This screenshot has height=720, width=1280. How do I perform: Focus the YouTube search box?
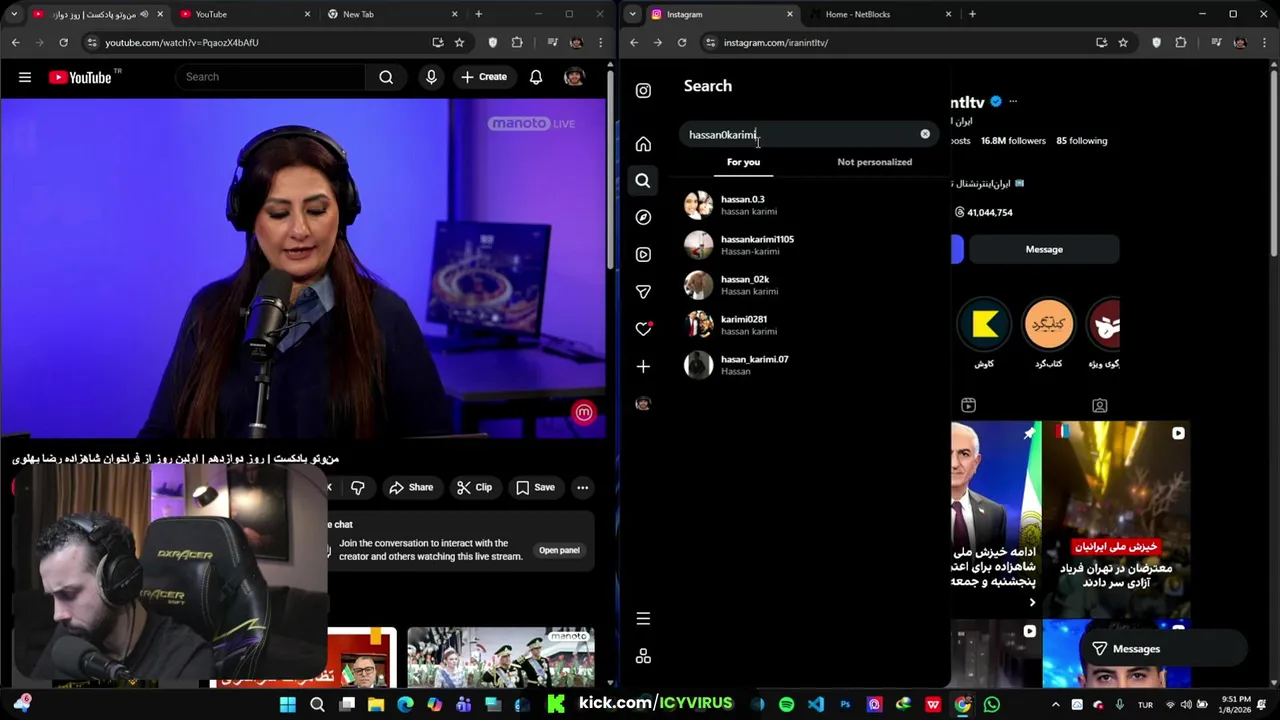[x=270, y=77]
